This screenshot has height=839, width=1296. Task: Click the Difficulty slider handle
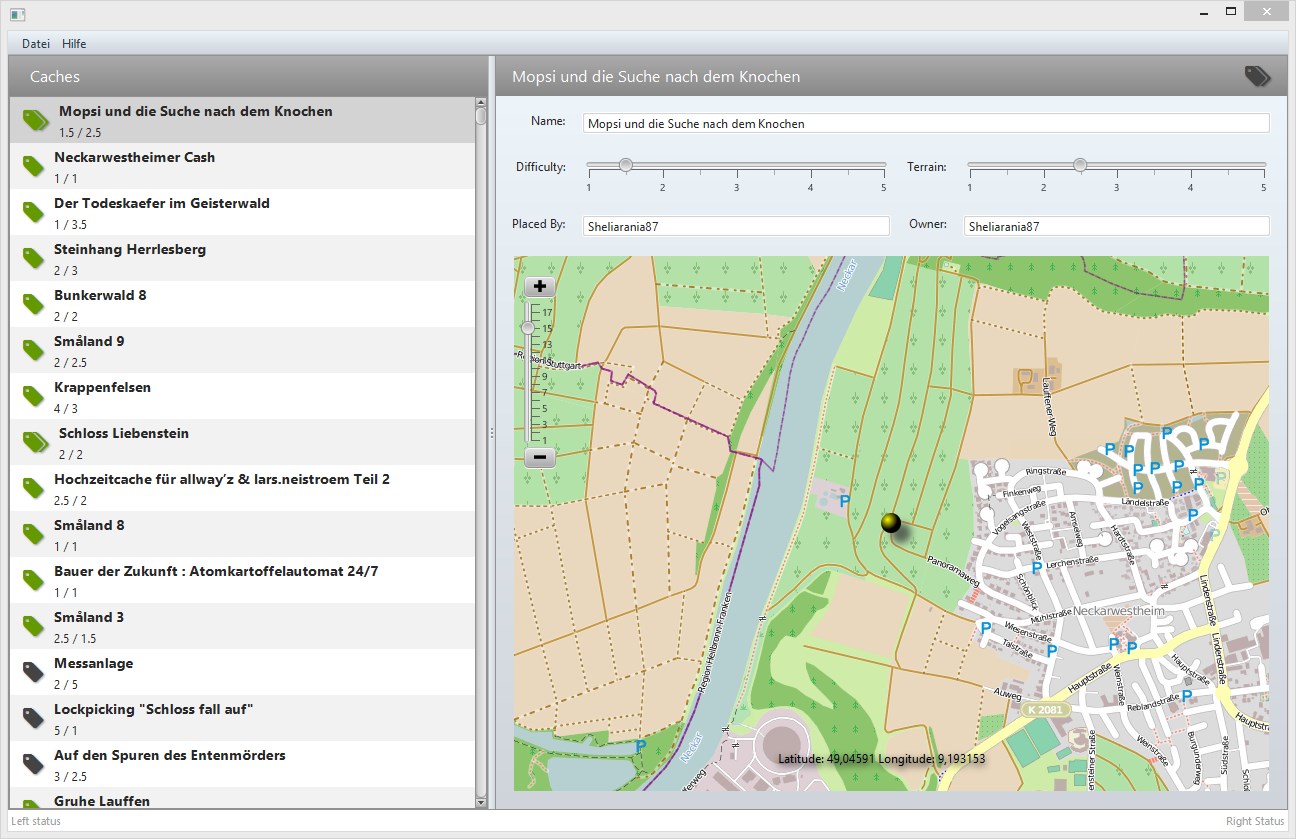click(x=626, y=165)
